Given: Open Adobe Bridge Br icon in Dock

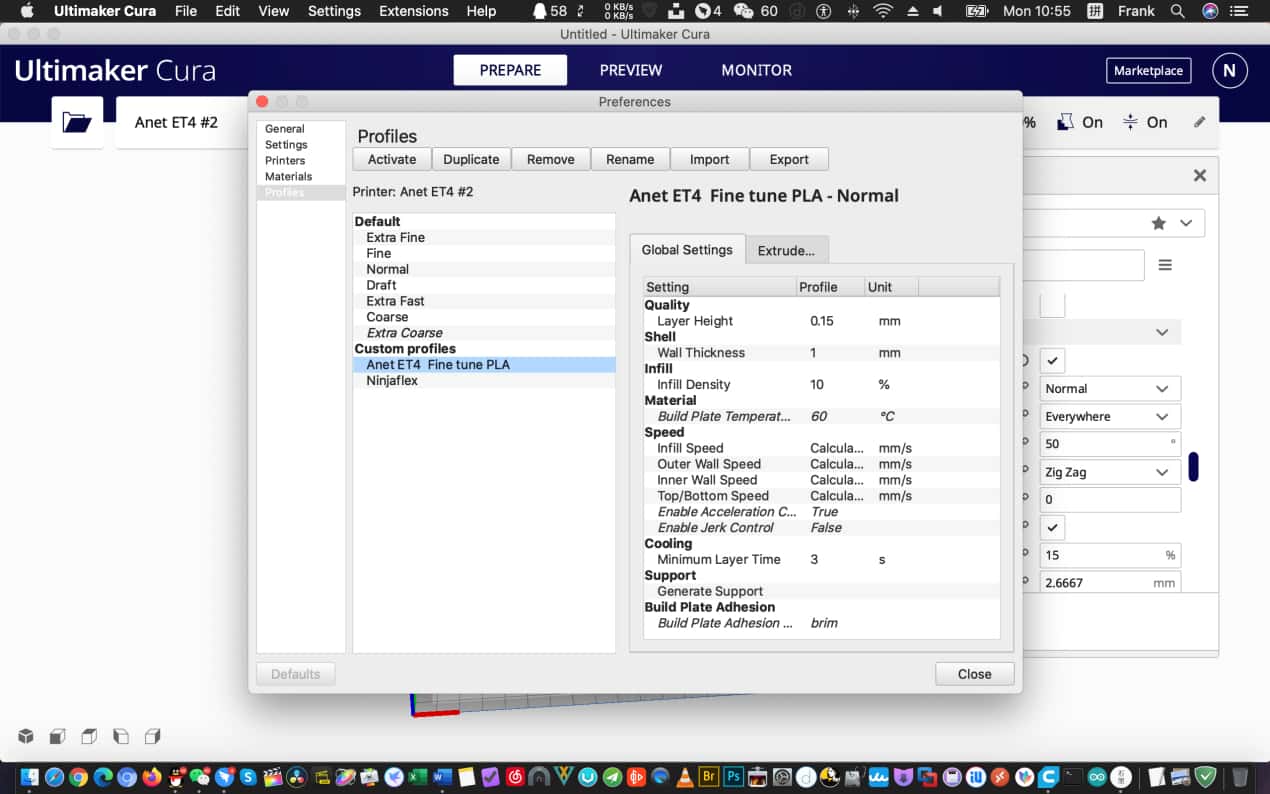Looking at the screenshot, I should 710,776.
